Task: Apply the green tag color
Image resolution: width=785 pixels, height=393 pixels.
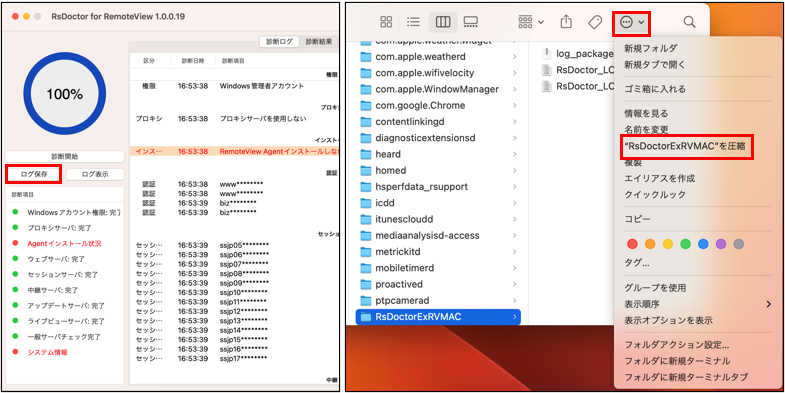Action: (x=685, y=244)
